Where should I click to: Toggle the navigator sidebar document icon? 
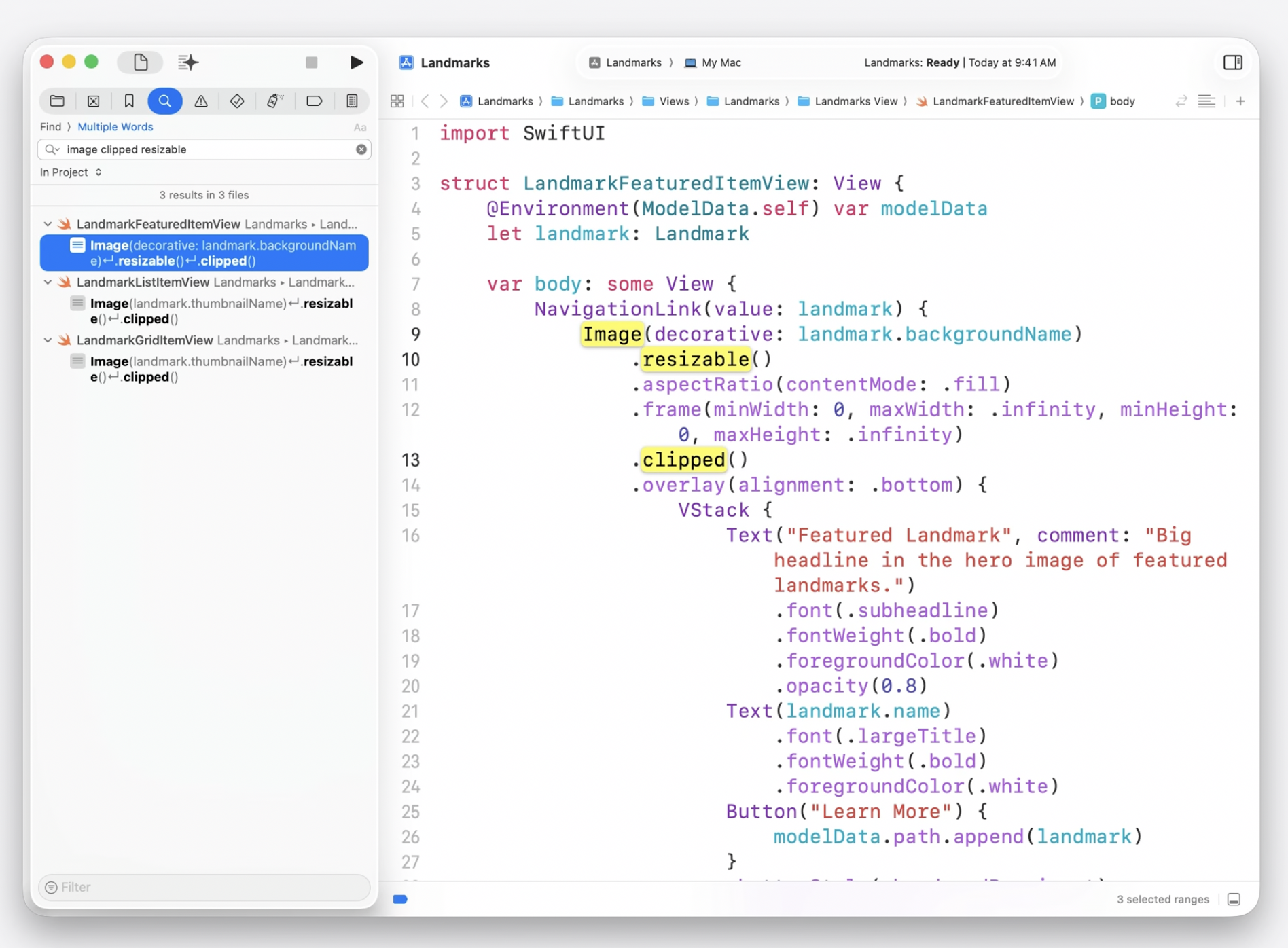pyautogui.click(x=140, y=62)
